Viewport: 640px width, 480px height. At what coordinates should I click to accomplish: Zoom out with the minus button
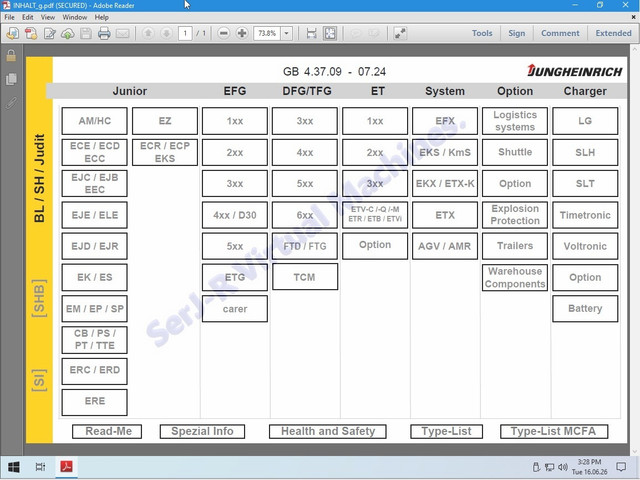[x=224, y=33]
